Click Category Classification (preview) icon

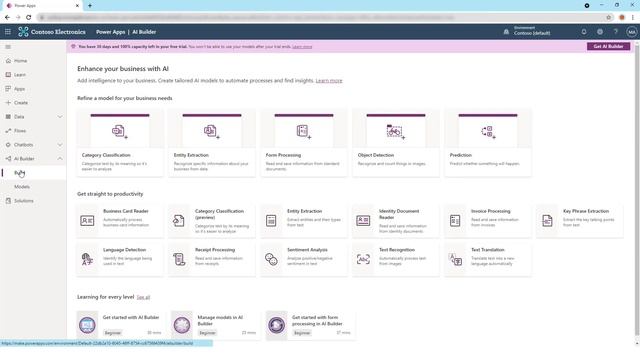(179, 221)
